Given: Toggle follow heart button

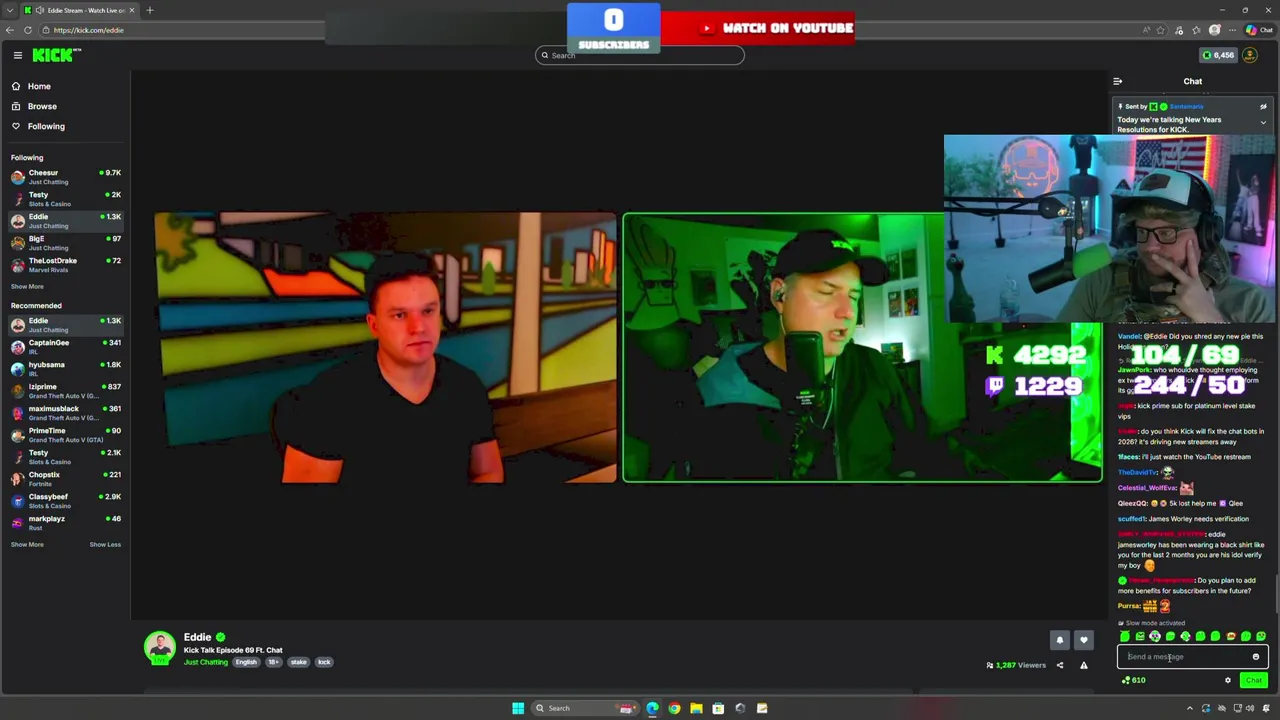Looking at the screenshot, I should click(1083, 640).
